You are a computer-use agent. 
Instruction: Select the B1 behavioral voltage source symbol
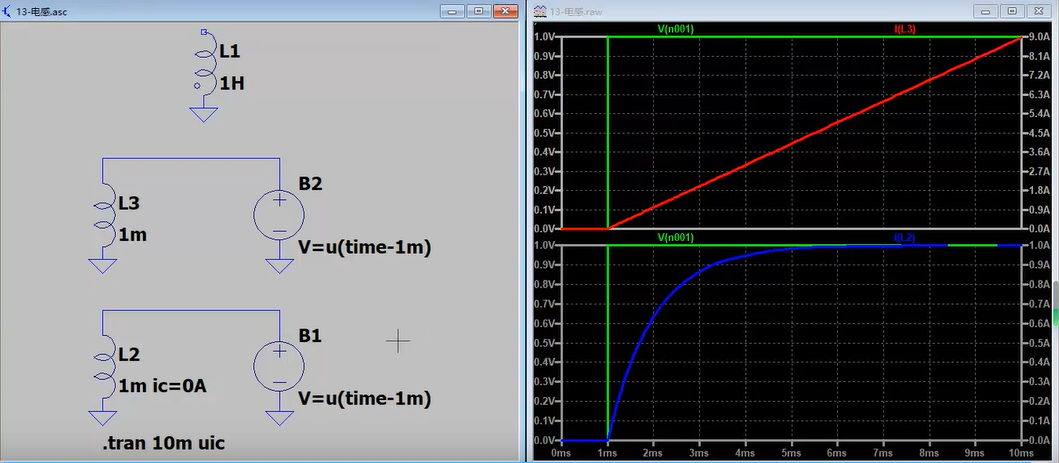coord(279,368)
